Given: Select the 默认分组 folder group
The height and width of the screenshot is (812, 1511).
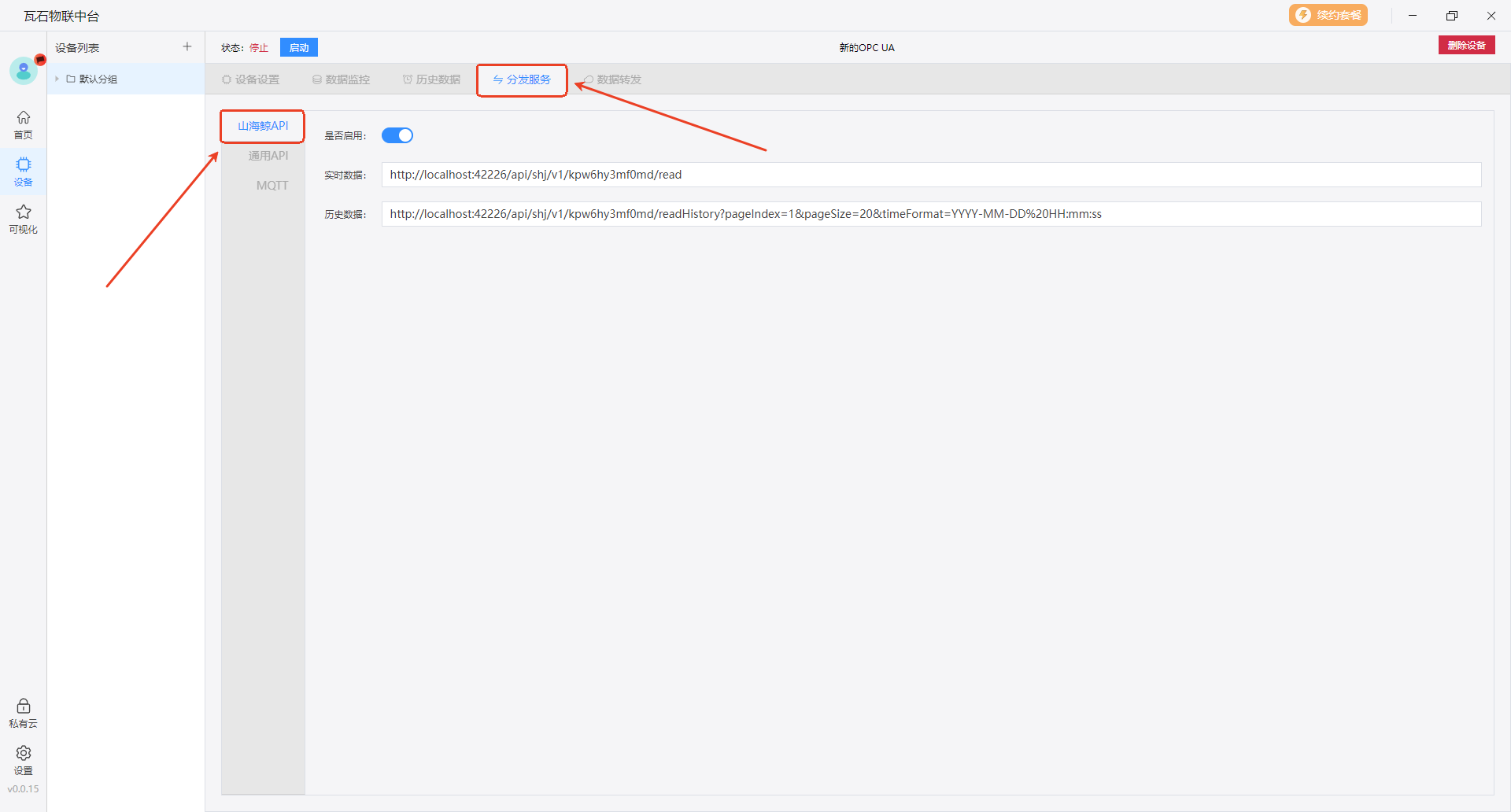Looking at the screenshot, I should tap(98, 79).
